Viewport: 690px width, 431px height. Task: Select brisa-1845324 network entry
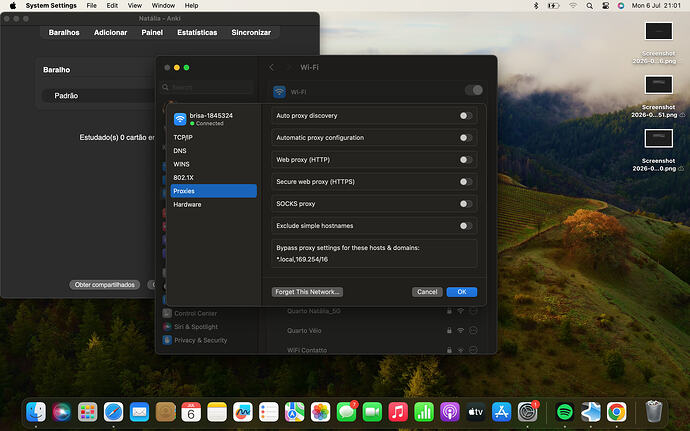pyautogui.click(x=213, y=119)
